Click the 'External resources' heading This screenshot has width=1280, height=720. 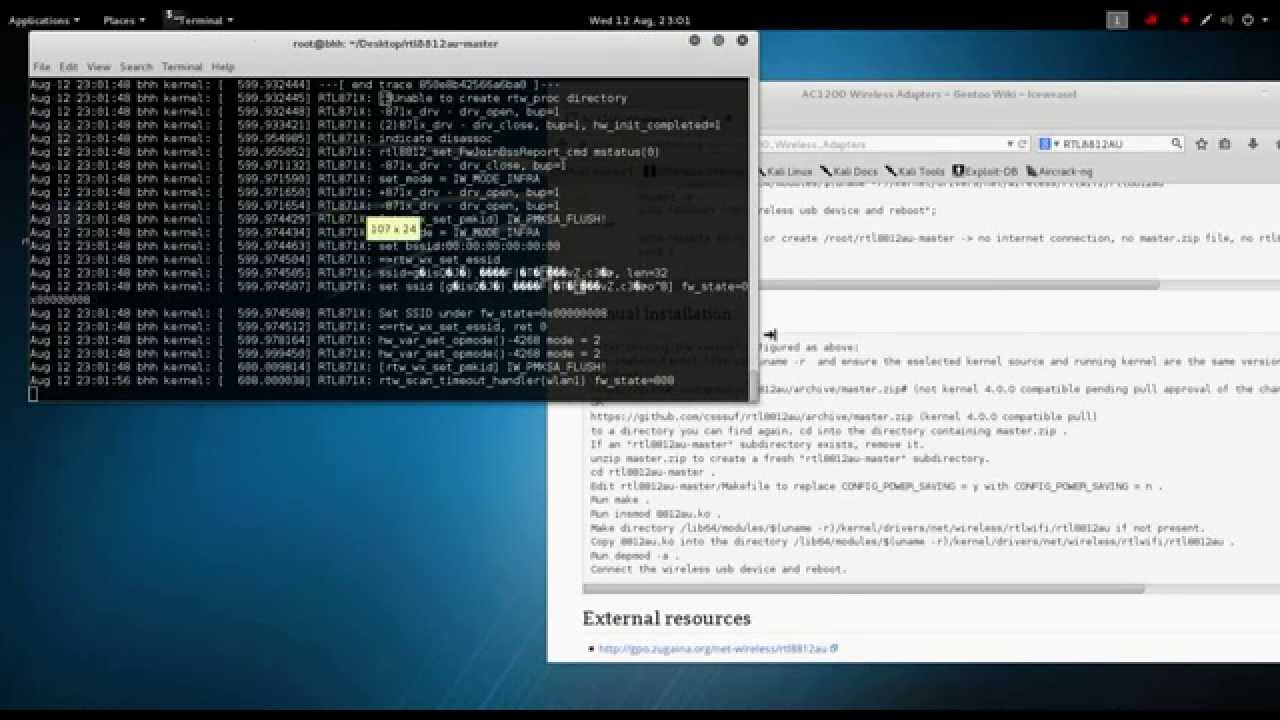[667, 618]
